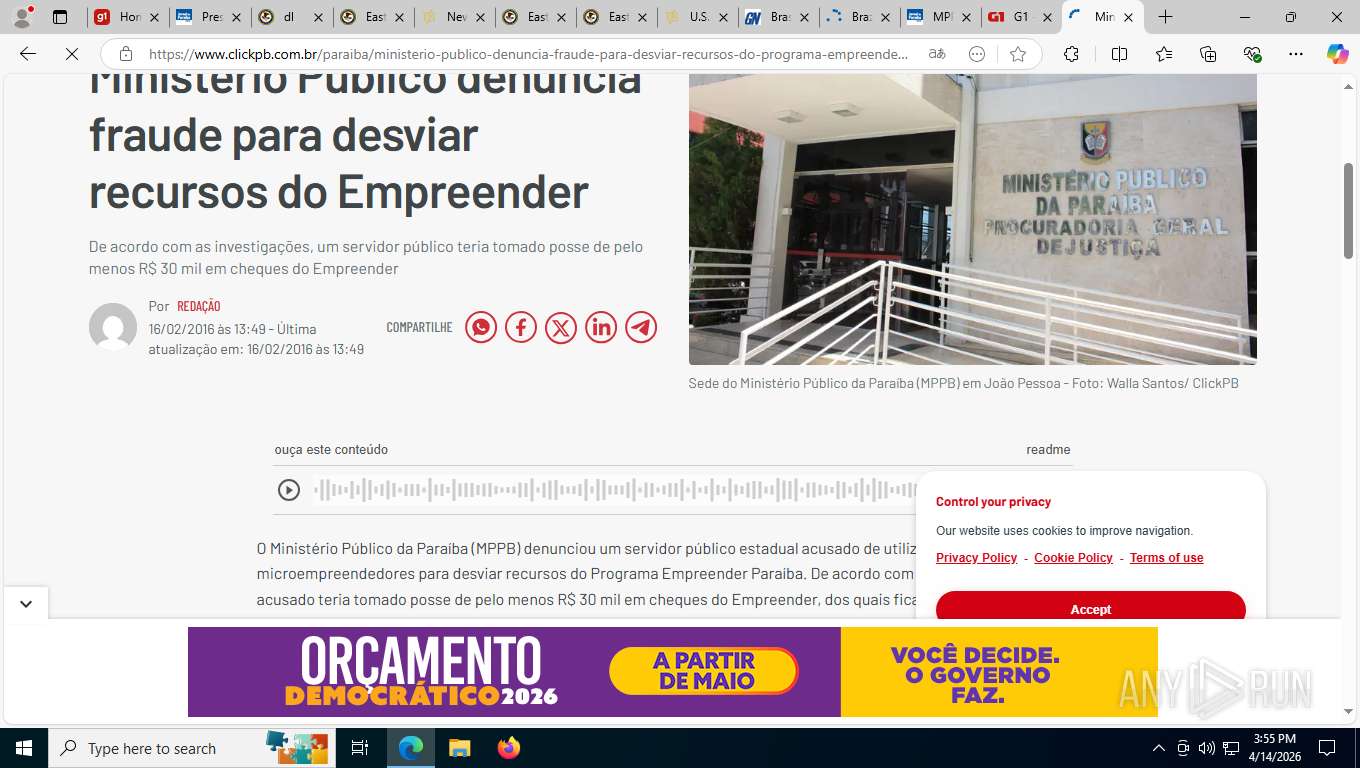
Task: Click the Ministério Público building photo
Action: click(972, 219)
